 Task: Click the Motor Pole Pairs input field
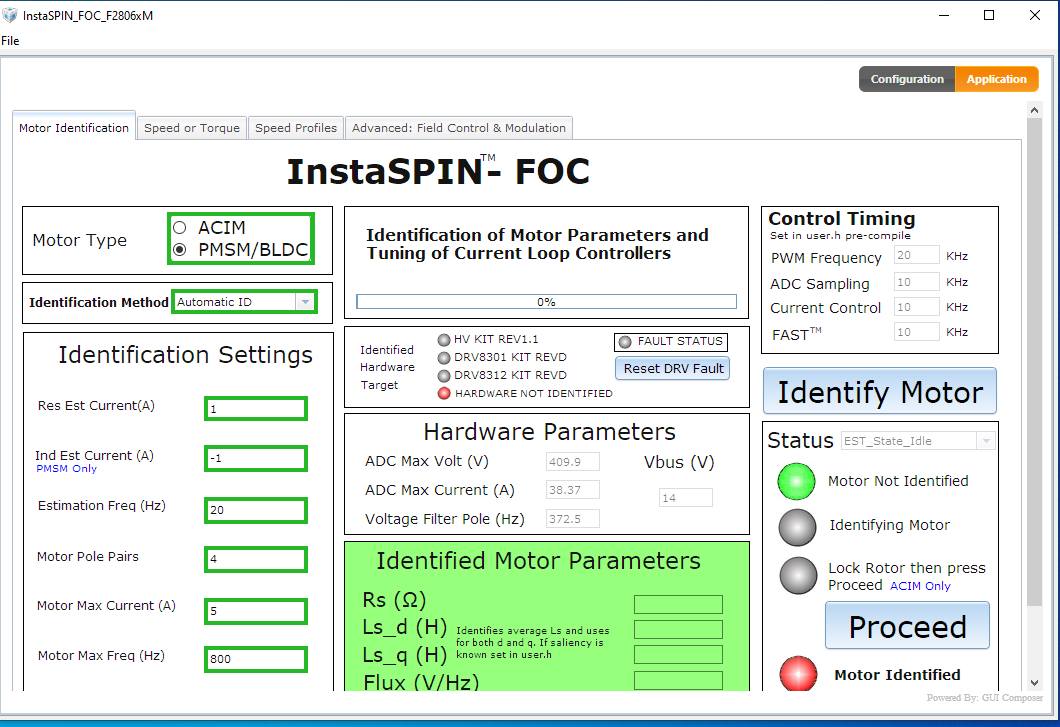[x=256, y=559]
